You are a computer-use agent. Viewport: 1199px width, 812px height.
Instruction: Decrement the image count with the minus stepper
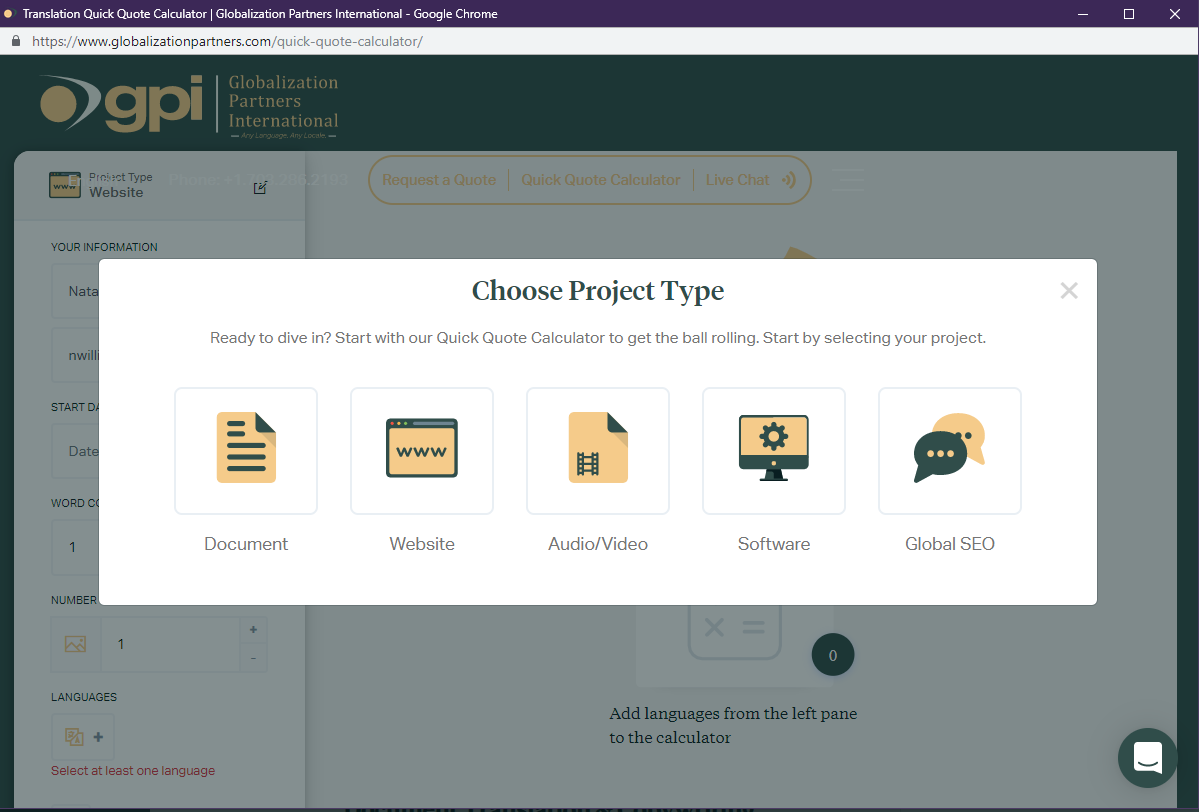(x=253, y=659)
